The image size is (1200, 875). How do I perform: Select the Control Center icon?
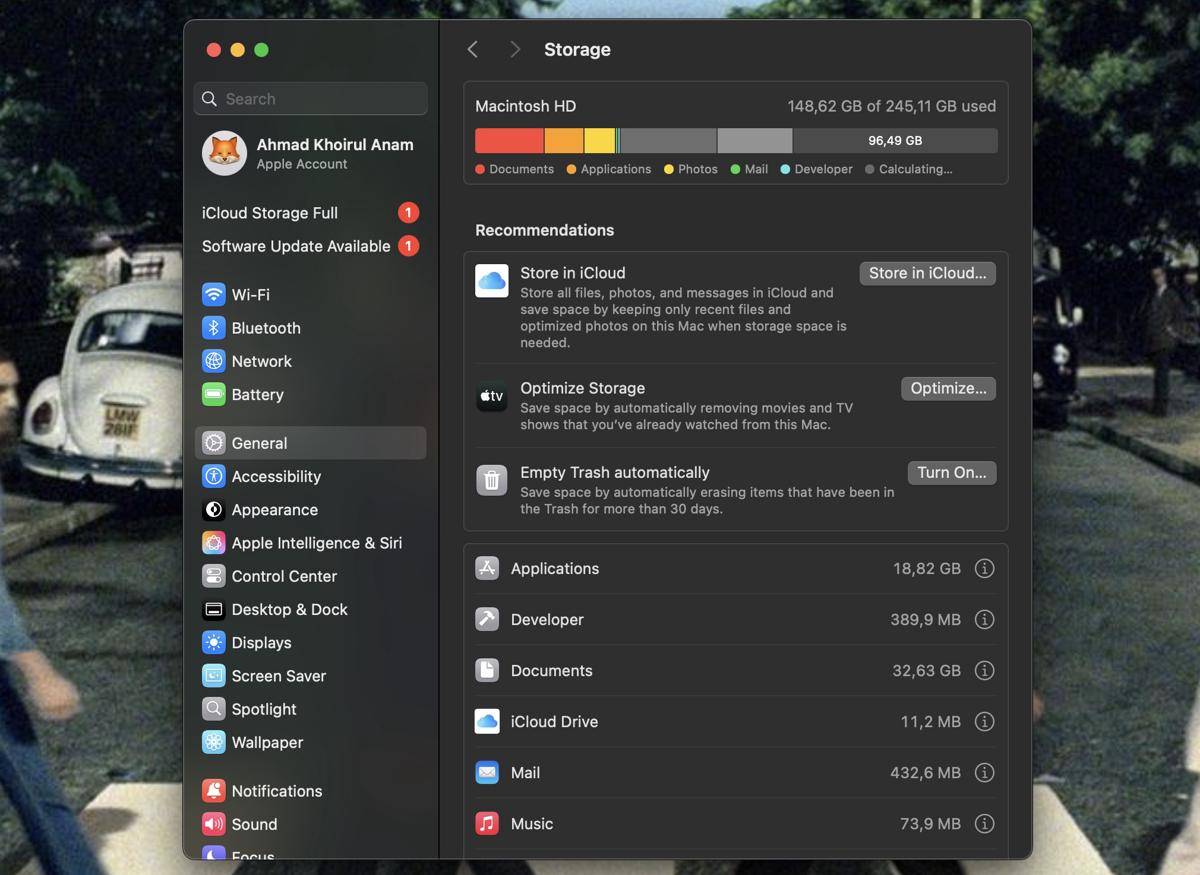(213, 576)
